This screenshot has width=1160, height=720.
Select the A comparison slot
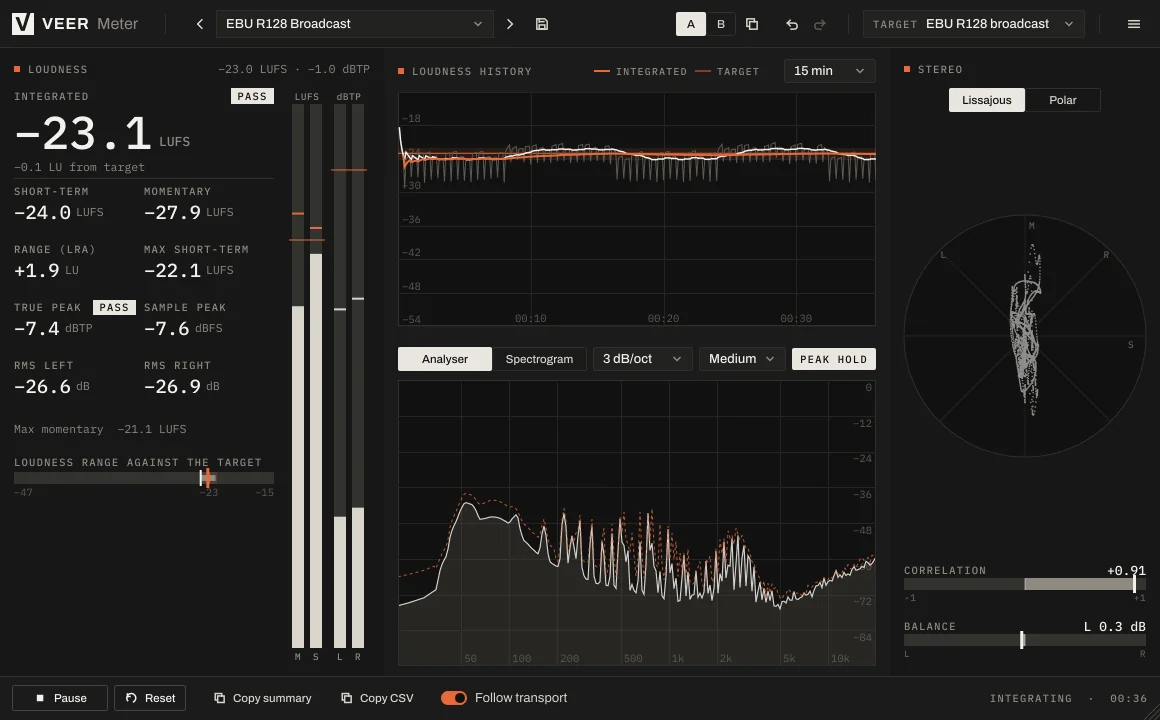691,24
